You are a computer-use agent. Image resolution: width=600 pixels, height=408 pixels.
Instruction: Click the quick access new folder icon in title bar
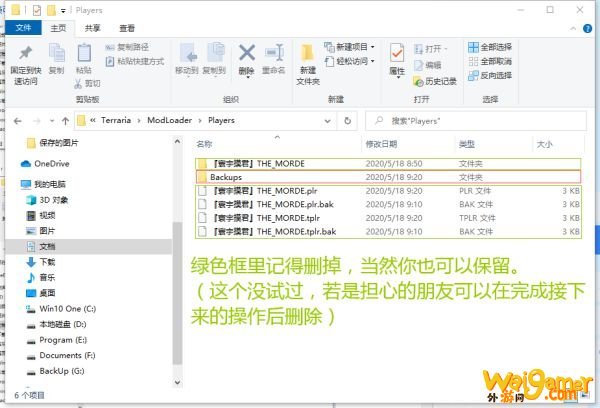tap(51, 10)
